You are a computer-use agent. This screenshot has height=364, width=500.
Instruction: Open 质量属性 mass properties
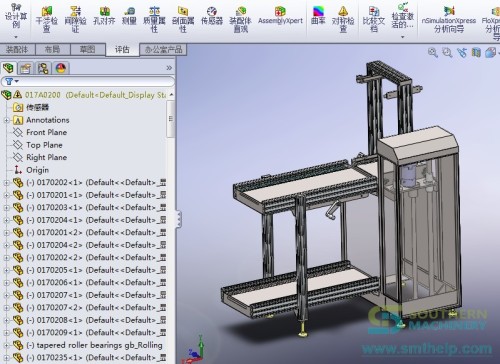pyautogui.click(x=154, y=19)
